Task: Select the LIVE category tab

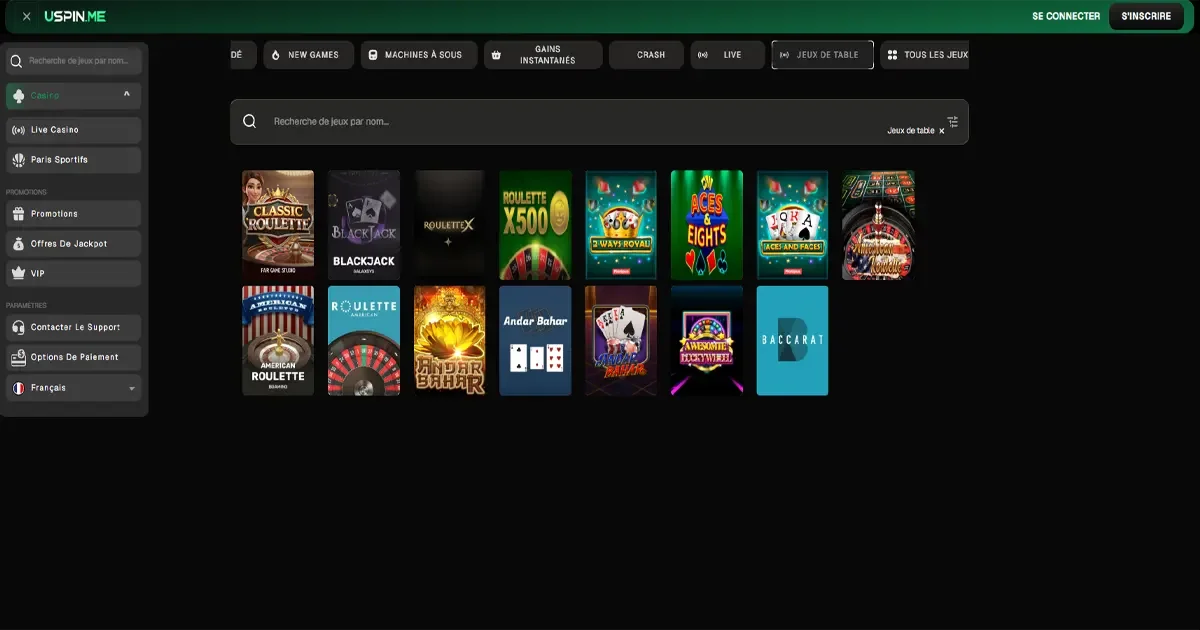Action: (728, 55)
